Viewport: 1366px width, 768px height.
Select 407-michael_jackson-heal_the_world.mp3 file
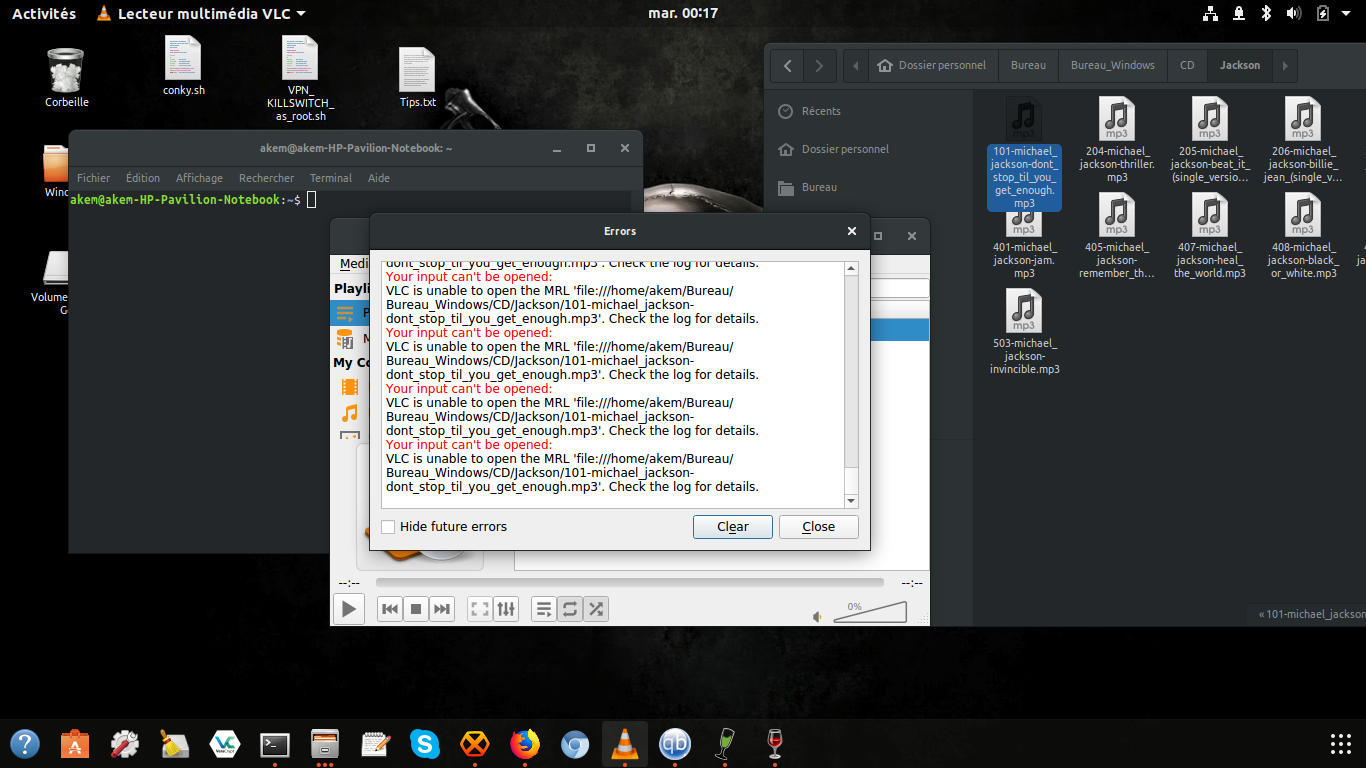click(x=1210, y=236)
